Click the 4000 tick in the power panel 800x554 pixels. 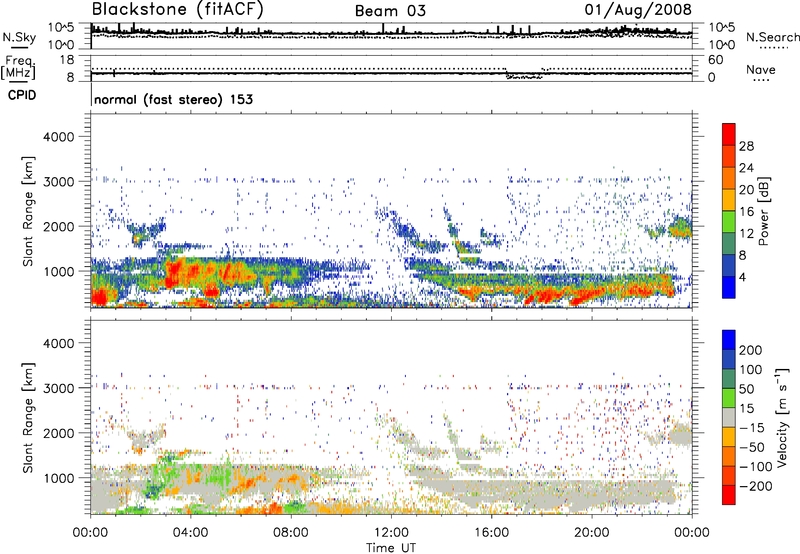(x=58, y=137)
